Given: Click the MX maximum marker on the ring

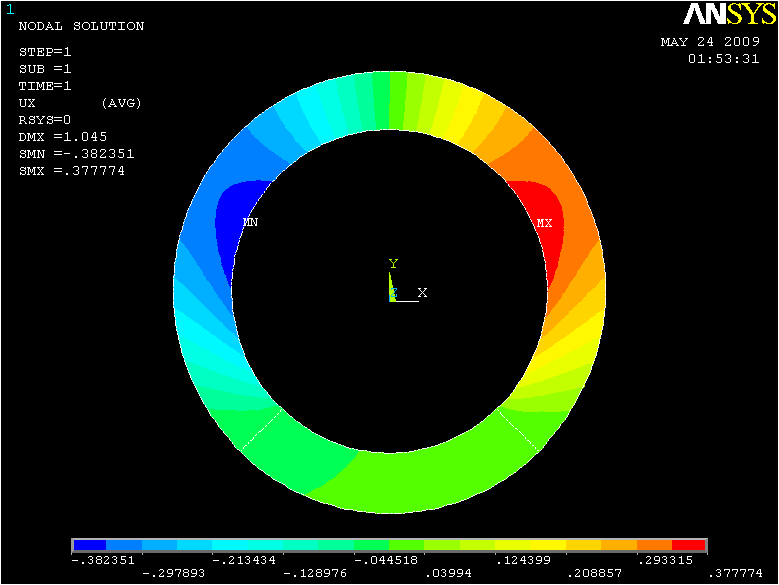Looking at the screenshot, I should (544, 223).
